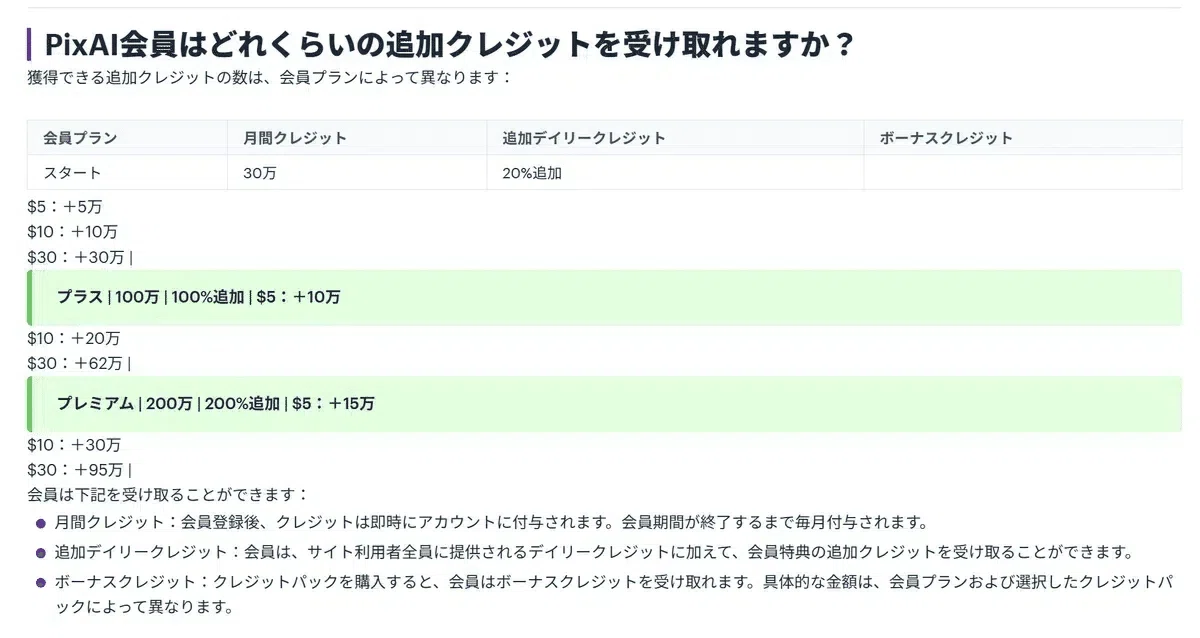This screenshot has width=1200, height=638.
Task: Click the $30:+95万 line
Action: pyautogui.click(x=80, y=470)
